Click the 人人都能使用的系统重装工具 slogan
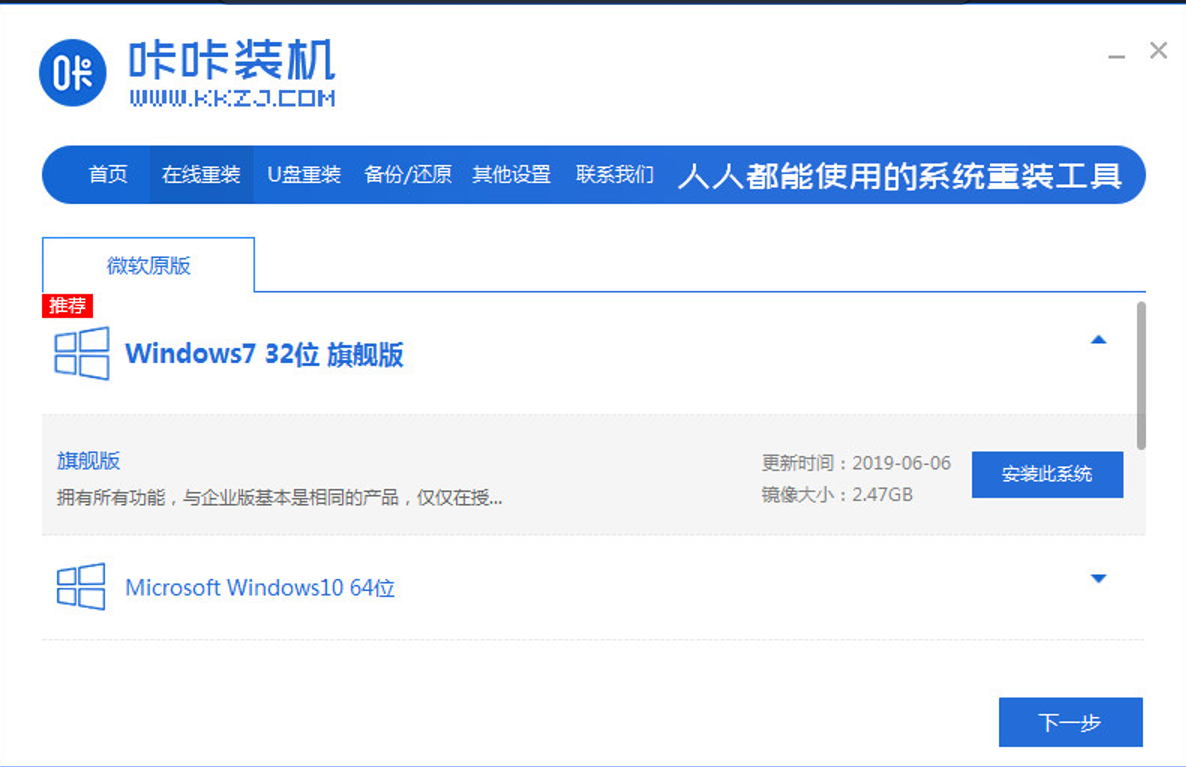Screen dimensions: 1186x767 click(900, 176)
